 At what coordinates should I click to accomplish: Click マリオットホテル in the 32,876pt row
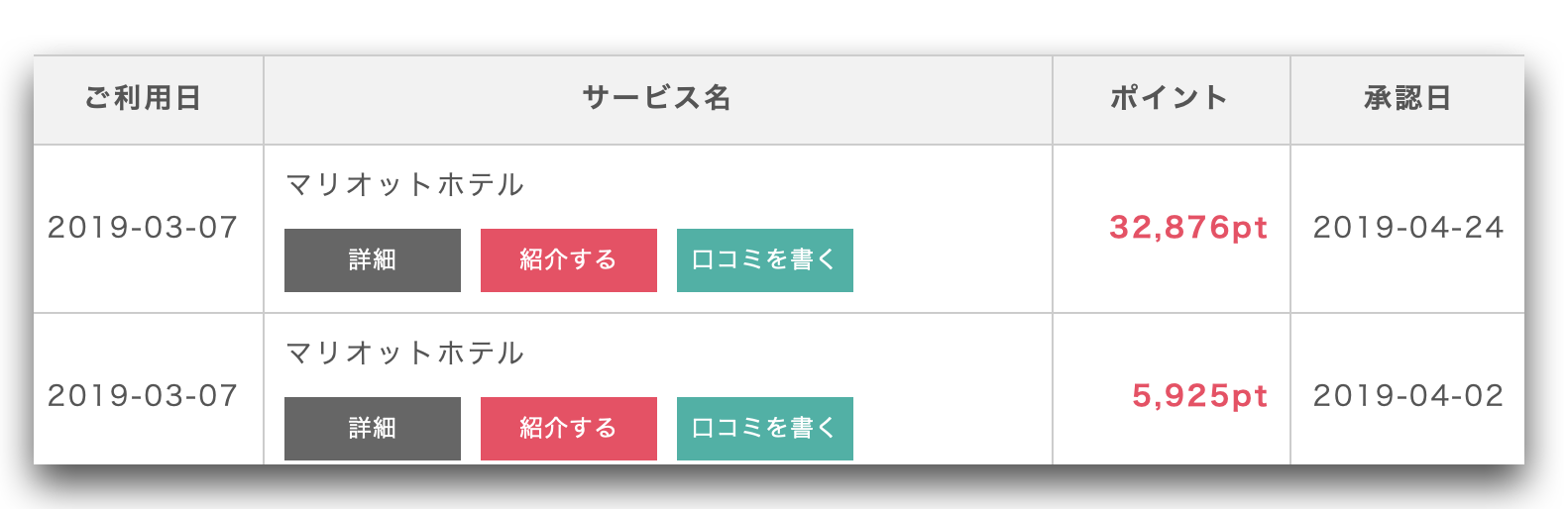[404, 185]
